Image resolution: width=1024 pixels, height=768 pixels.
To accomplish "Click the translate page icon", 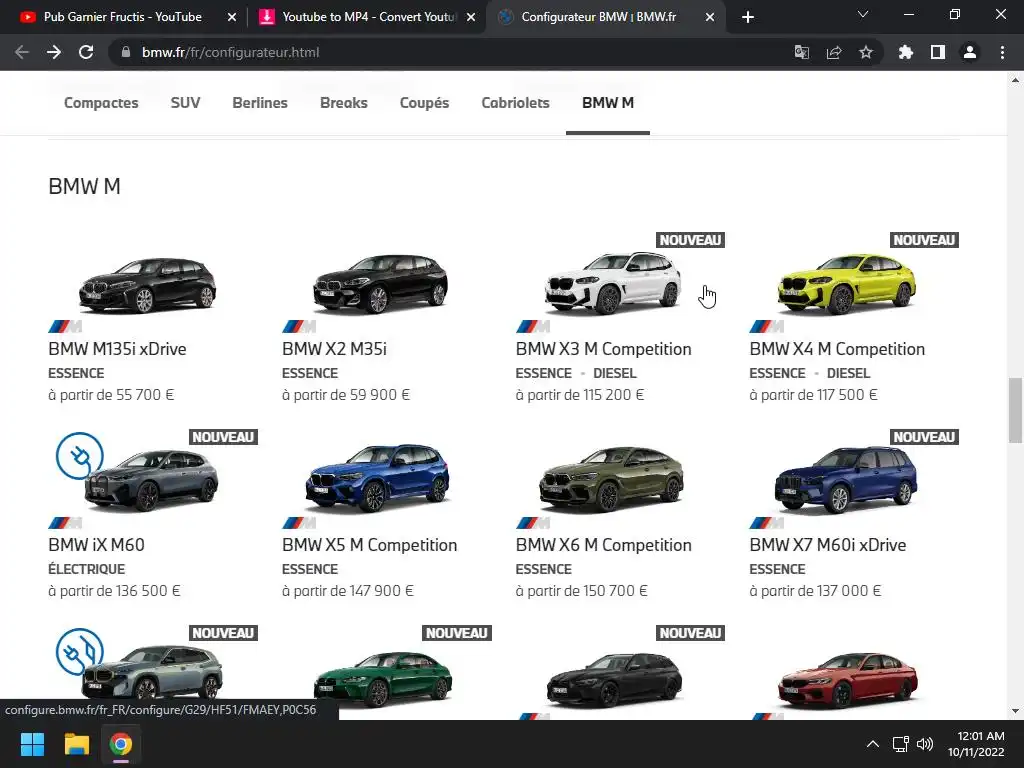I will coord(801,52).
